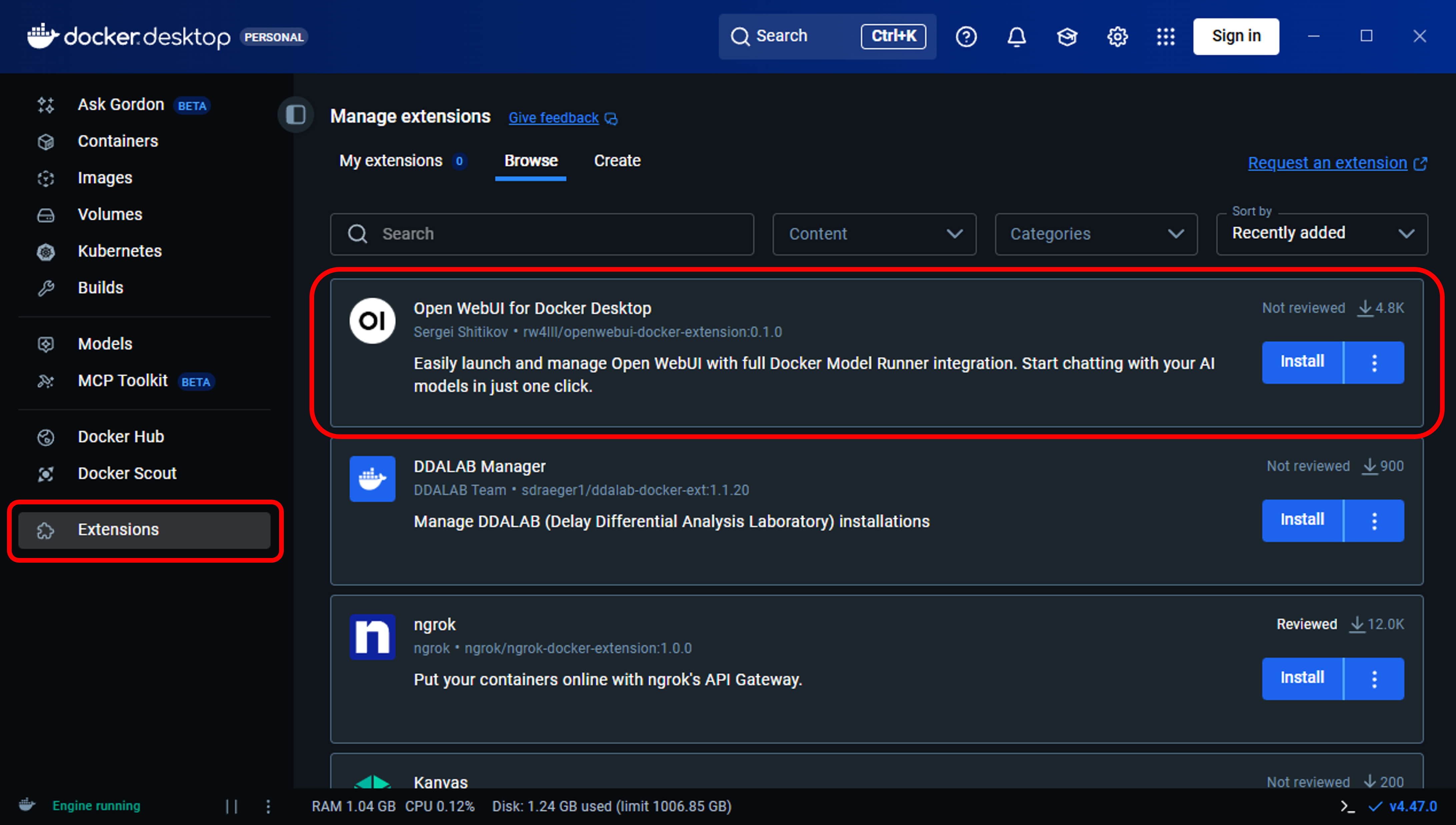The image size is (1456, 825).
Task: Switch to the Create tab
Action: pos(617,161)
